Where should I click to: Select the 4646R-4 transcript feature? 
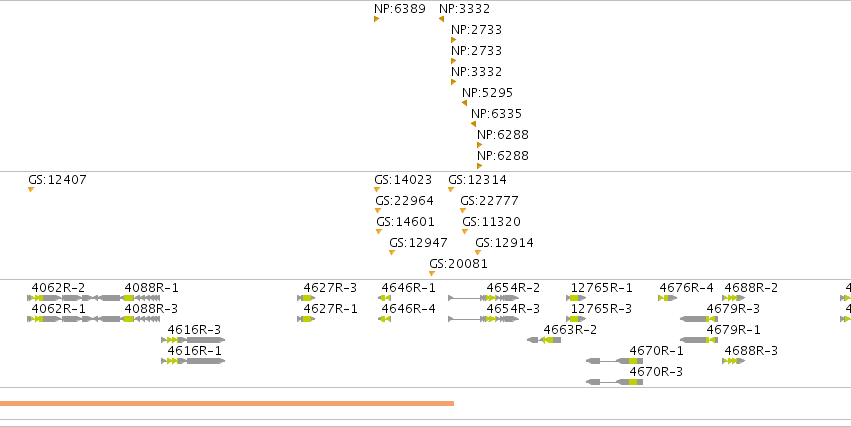pyautogui.click(x=384, y=319)
